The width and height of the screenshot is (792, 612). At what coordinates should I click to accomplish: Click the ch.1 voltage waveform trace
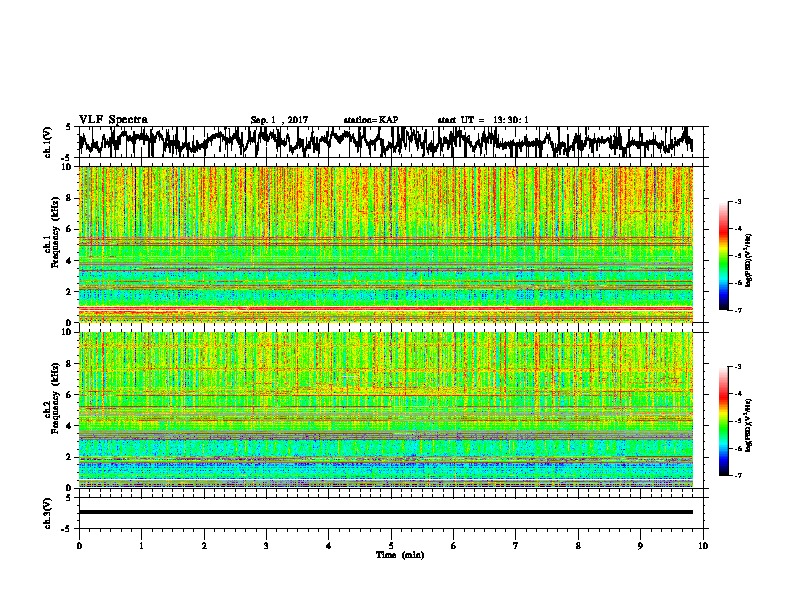click(385, 141)
